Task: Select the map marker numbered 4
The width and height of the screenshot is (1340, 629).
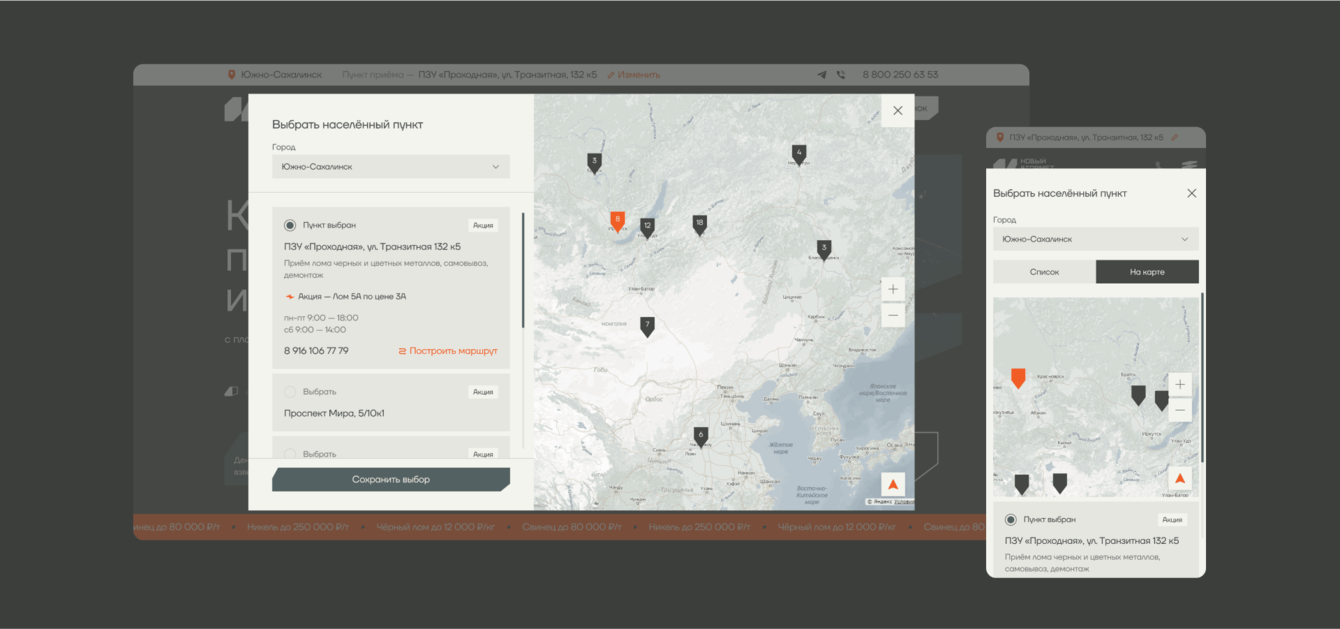Action: tap(798, 155)
